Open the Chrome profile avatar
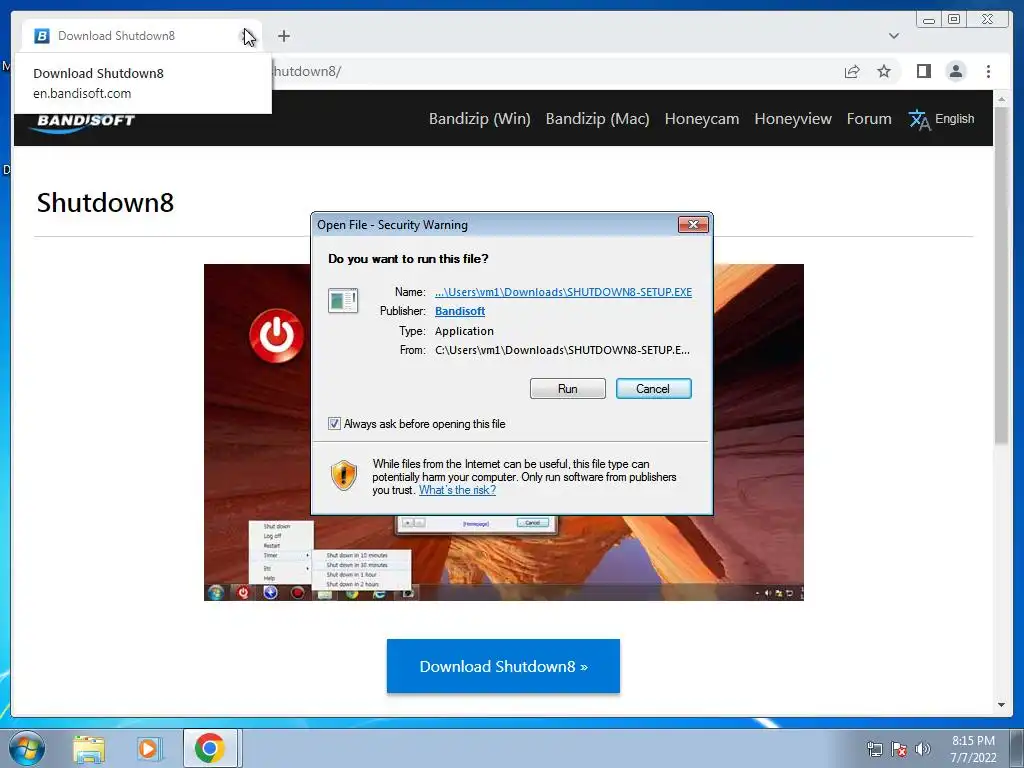The height and width of the screenshot is (768, 1024). click(955, 71)
